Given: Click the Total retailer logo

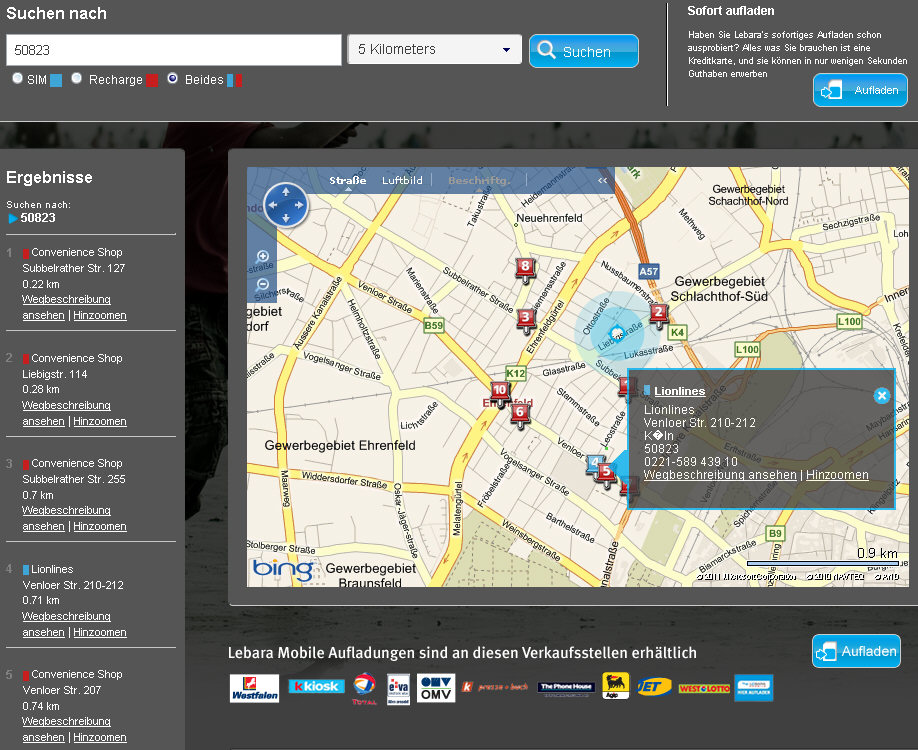Looking at the screenshot, I should click(x=364, y=689).
